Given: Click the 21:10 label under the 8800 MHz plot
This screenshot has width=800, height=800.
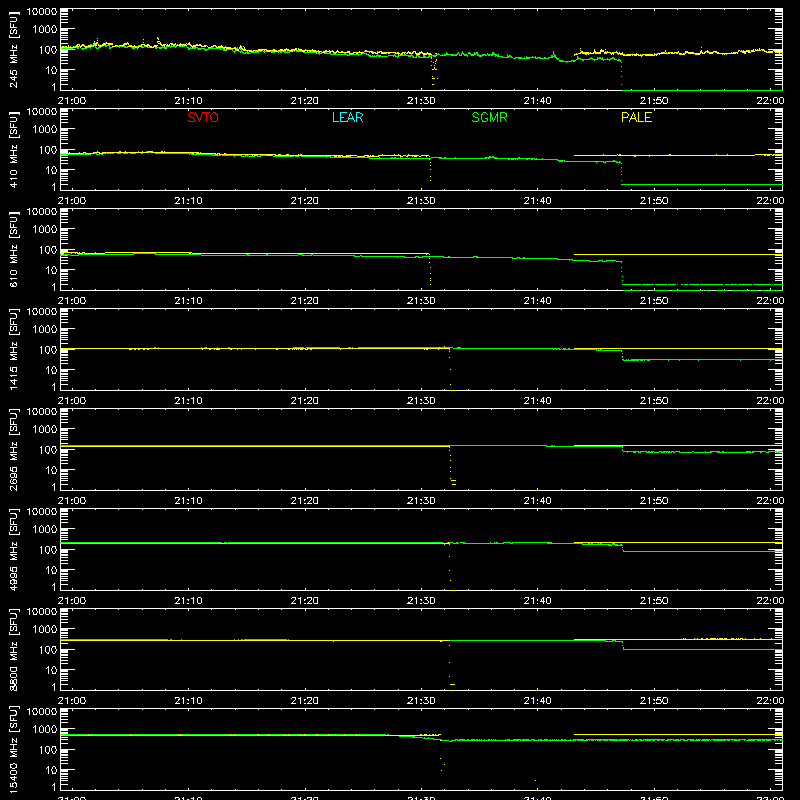Looking at the screenshot, I should click(x=188, y=701).
